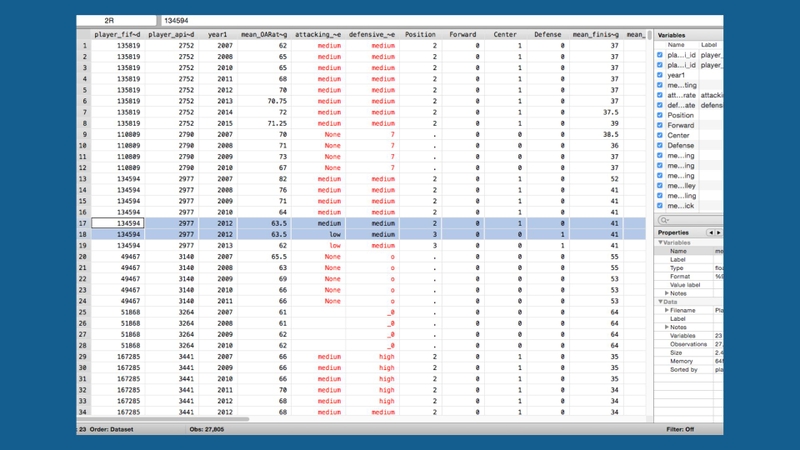The image size is (800, 450).
Task: Toggle the Forward variable checkbox
Action: [660, 125]
